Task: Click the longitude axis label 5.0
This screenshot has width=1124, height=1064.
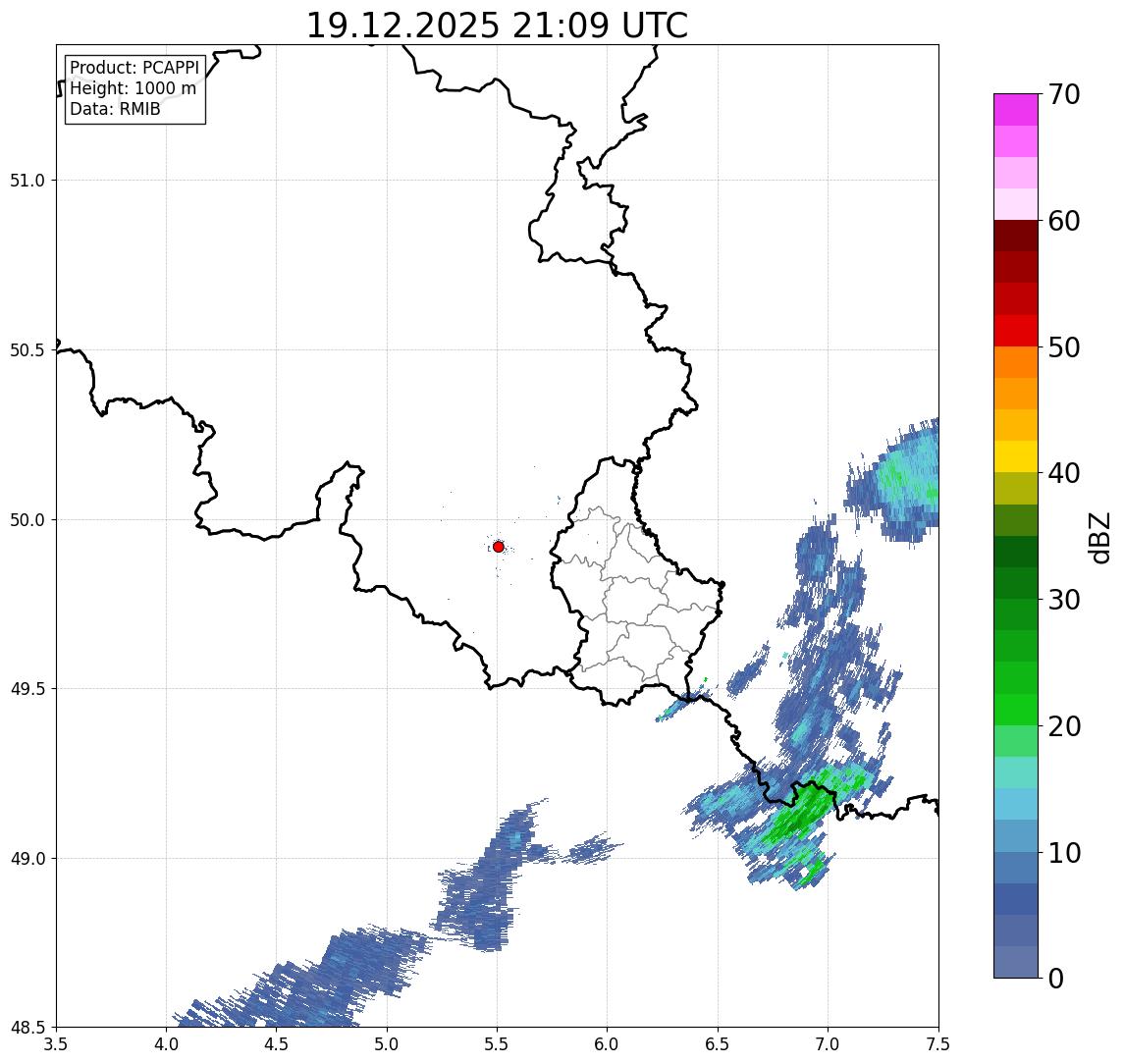Action: point(387,1044)
